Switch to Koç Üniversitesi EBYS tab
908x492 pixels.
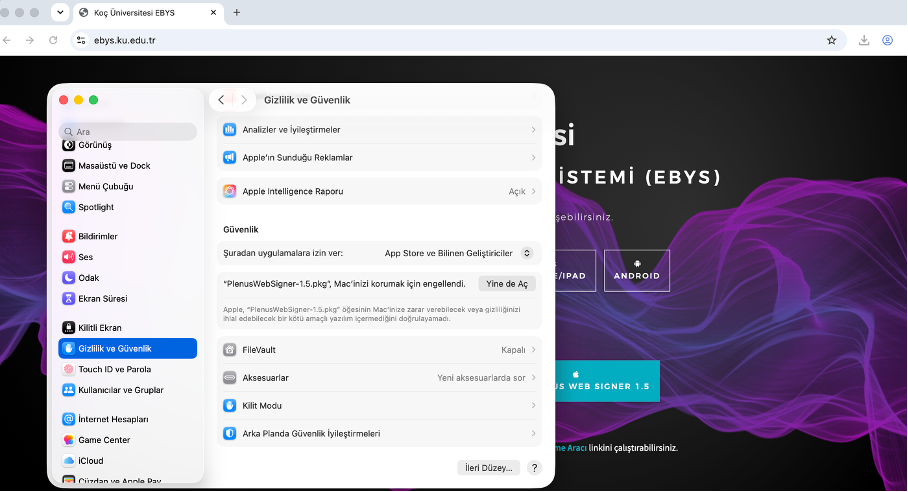(148, 13)
